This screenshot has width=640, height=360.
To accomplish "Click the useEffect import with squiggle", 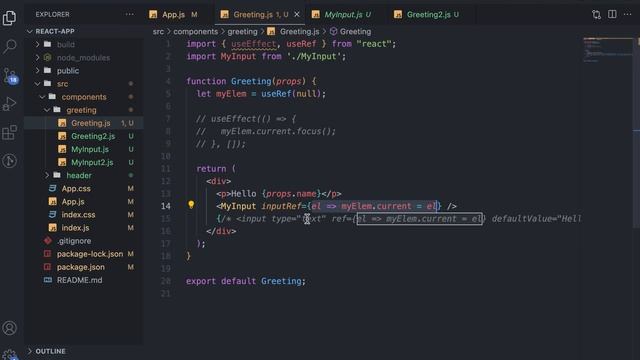I will pyautogui.click(x=253, y=44).
